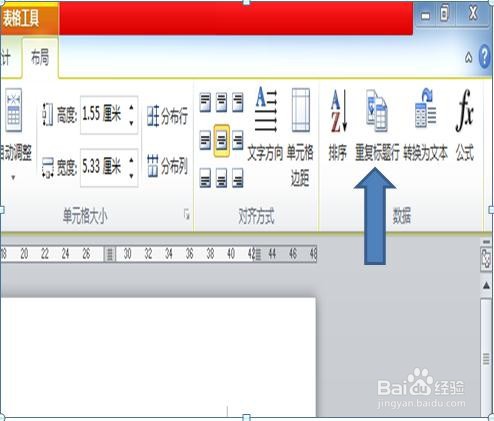Align cell text bottom right
The height and width of the screenshot is (421, 494).
point(237,178)
